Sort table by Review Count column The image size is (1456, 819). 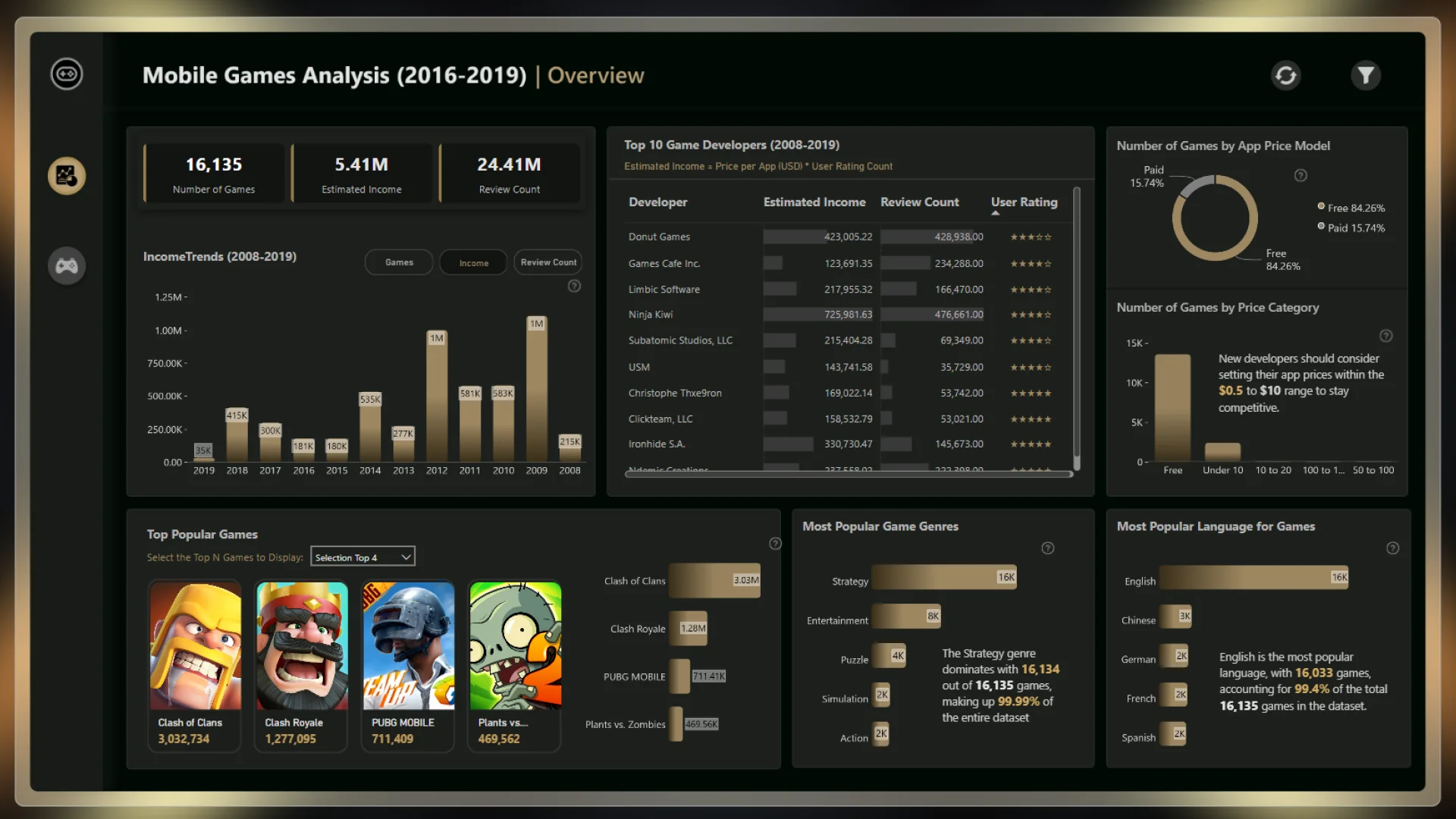[919, 202]
